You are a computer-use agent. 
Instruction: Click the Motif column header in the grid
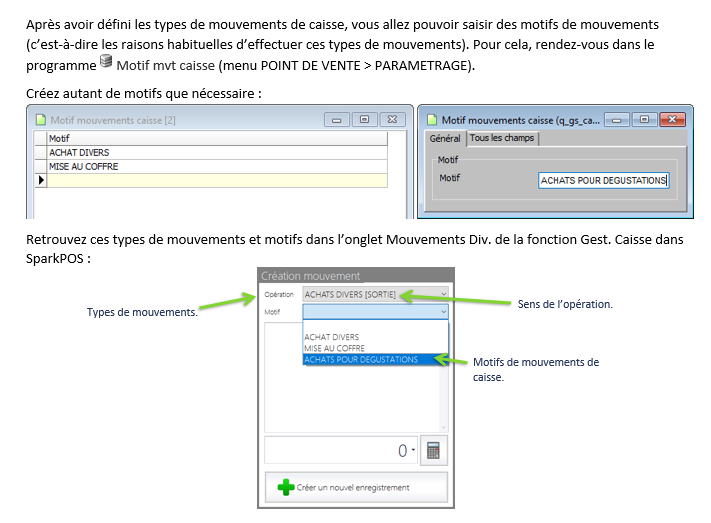tap(216, 139)
